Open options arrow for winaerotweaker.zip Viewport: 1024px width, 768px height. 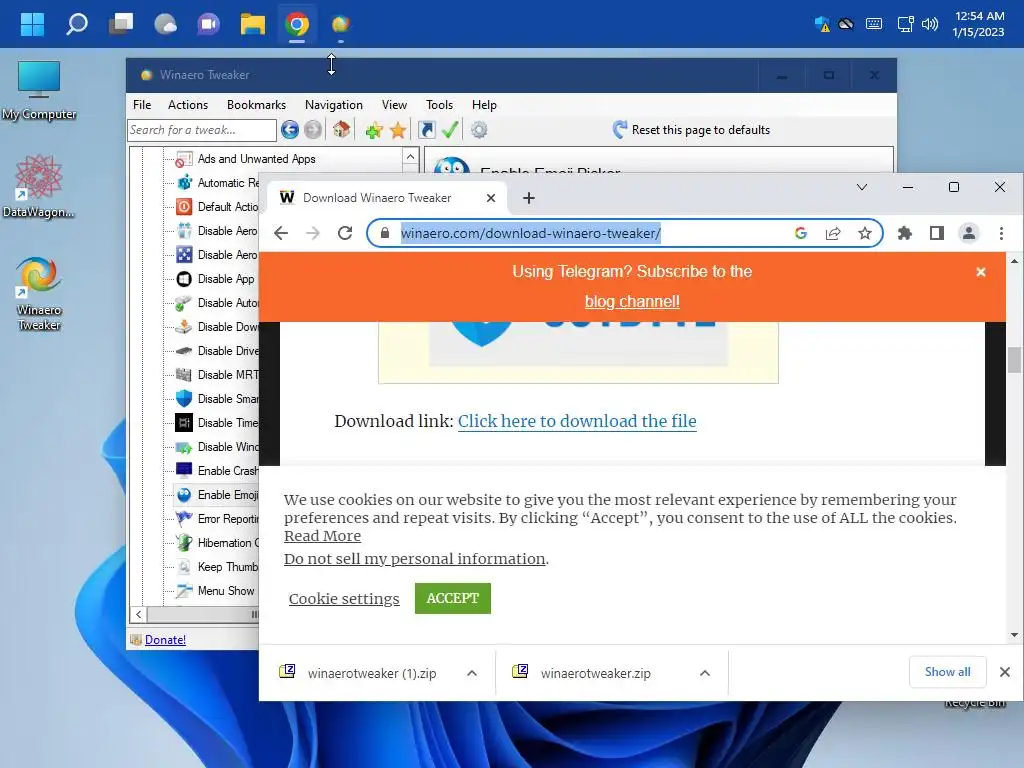pyautogui.click(x=705, y=673)
